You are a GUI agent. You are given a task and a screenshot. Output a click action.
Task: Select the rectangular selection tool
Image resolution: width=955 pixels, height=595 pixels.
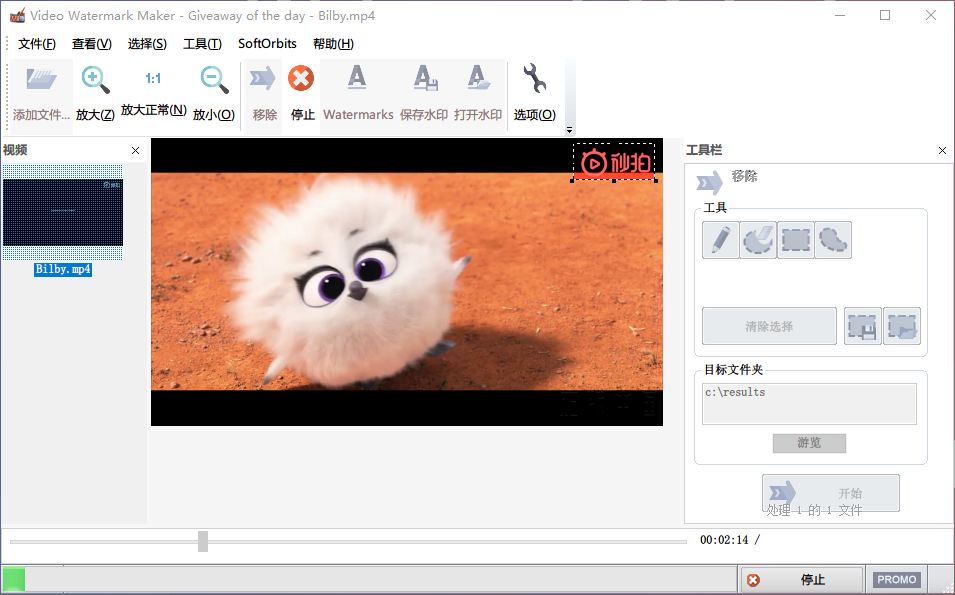[795, 240]
